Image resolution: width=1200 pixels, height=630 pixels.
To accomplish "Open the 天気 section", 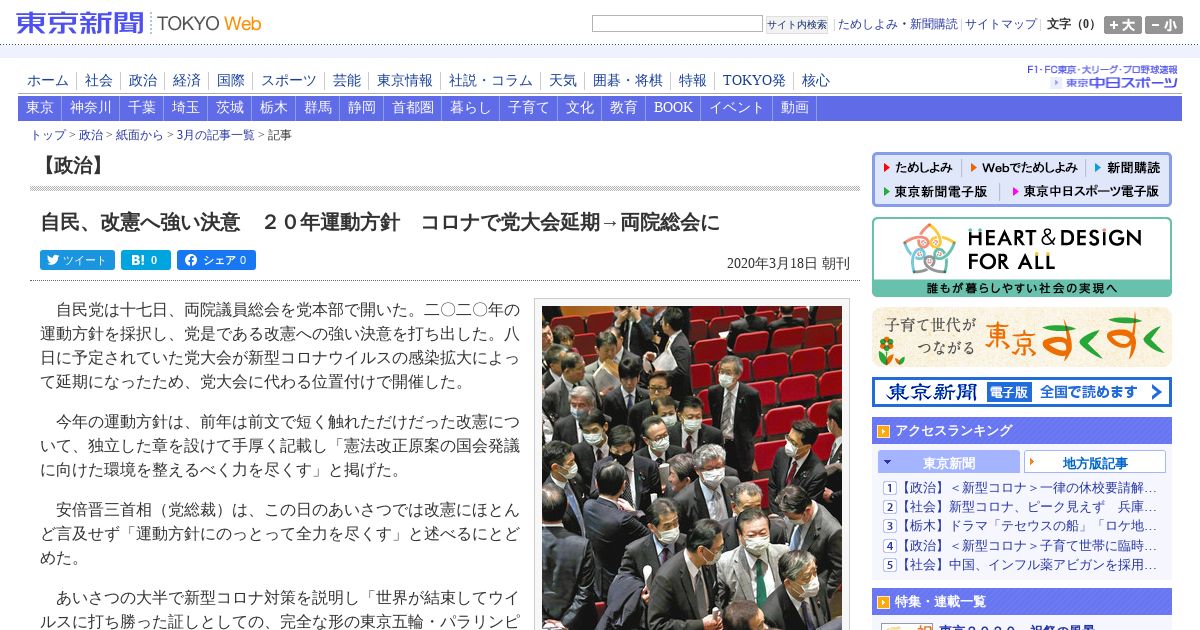I will (563, 81).
